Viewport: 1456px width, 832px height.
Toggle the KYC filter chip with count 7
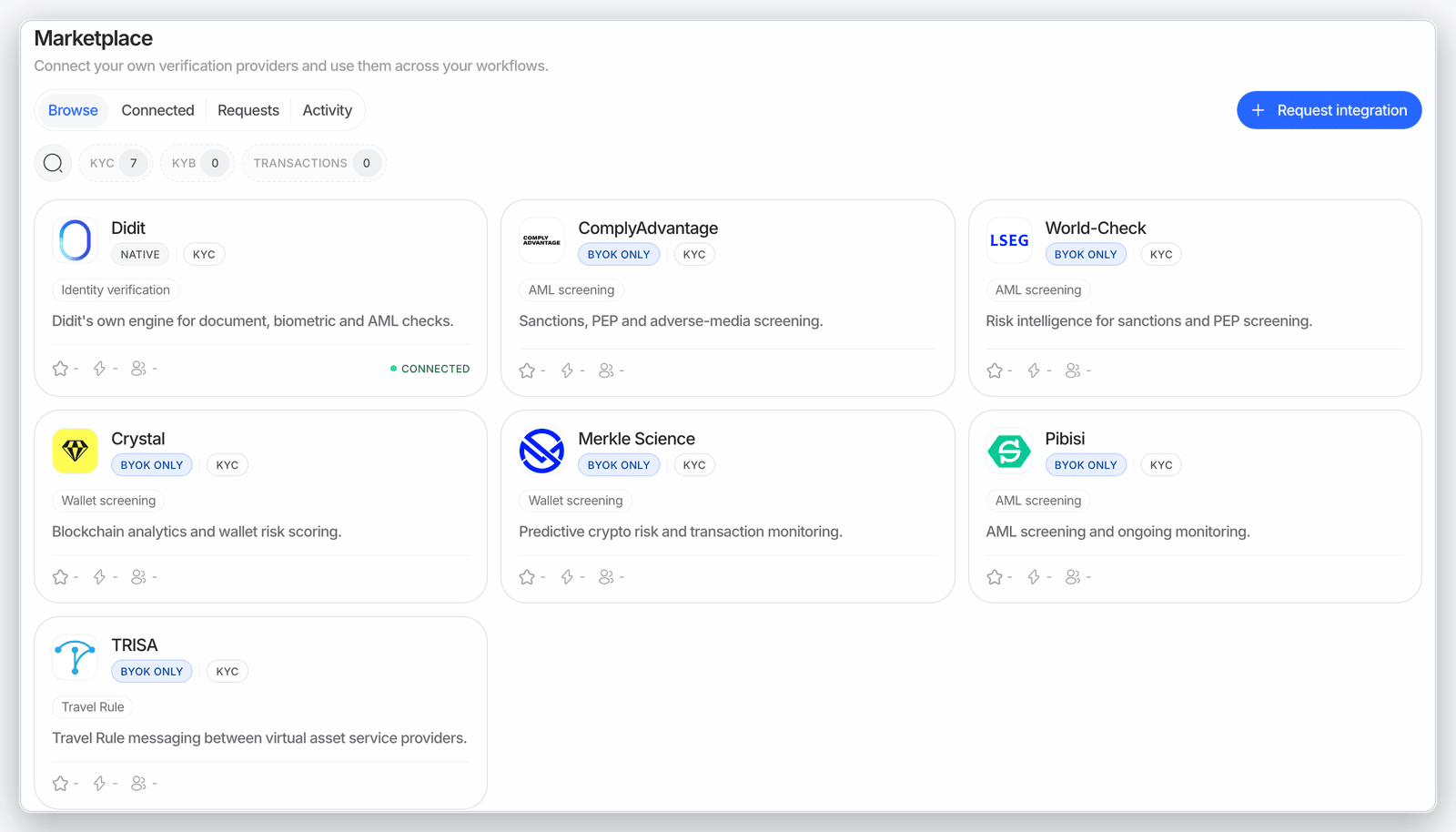pos(116,163)
